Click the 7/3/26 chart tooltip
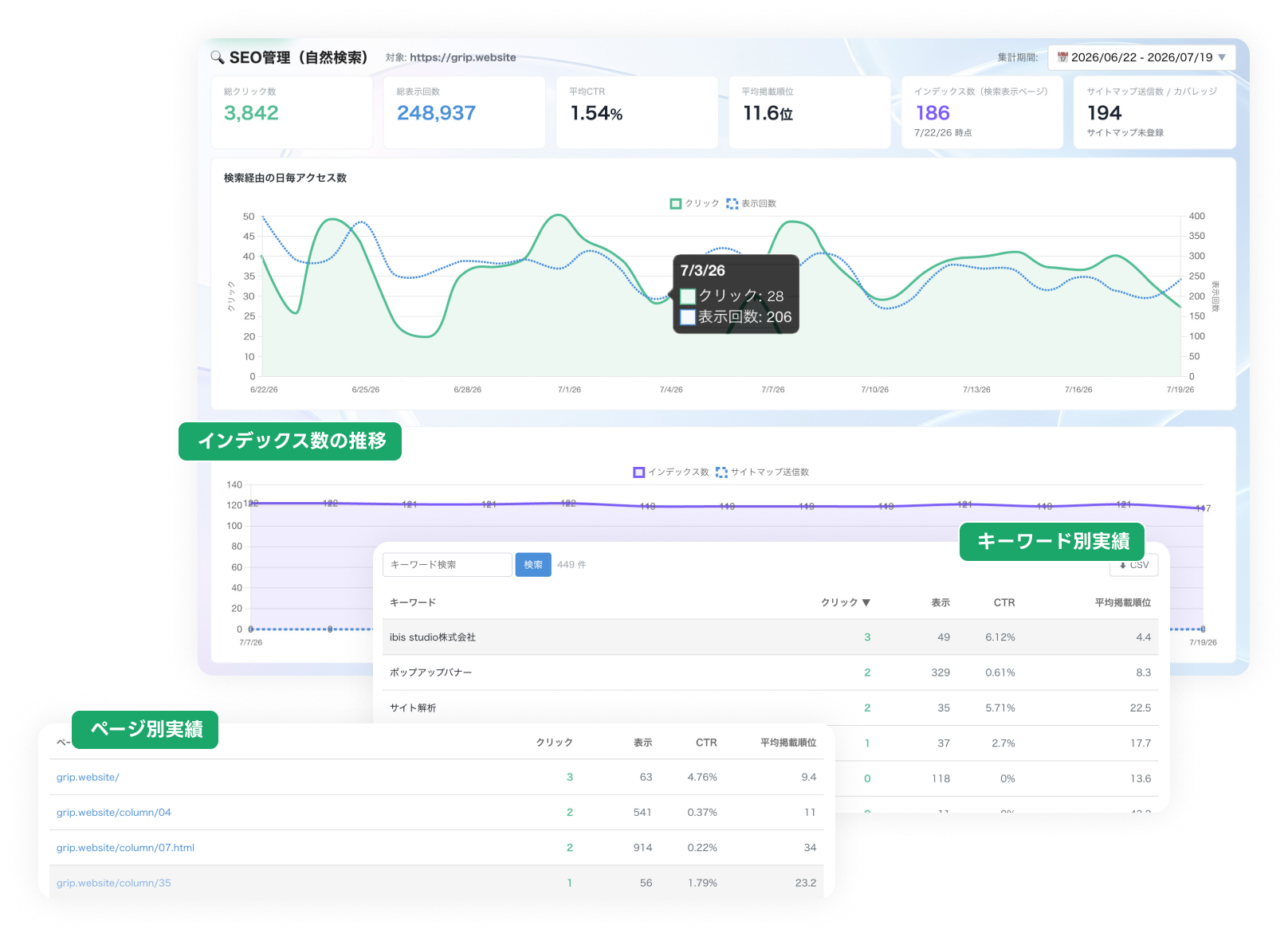The width and height of the screenshot is (1288, 937). 736,294
